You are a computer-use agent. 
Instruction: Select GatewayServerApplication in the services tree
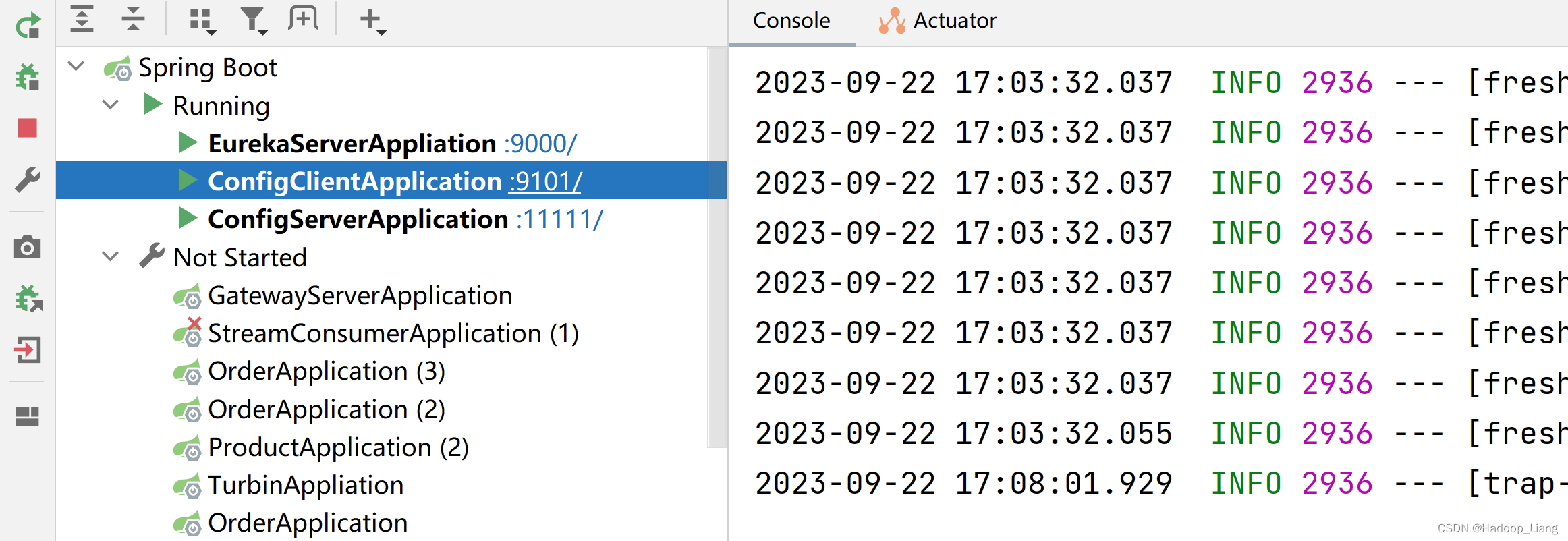click(360, 295)
